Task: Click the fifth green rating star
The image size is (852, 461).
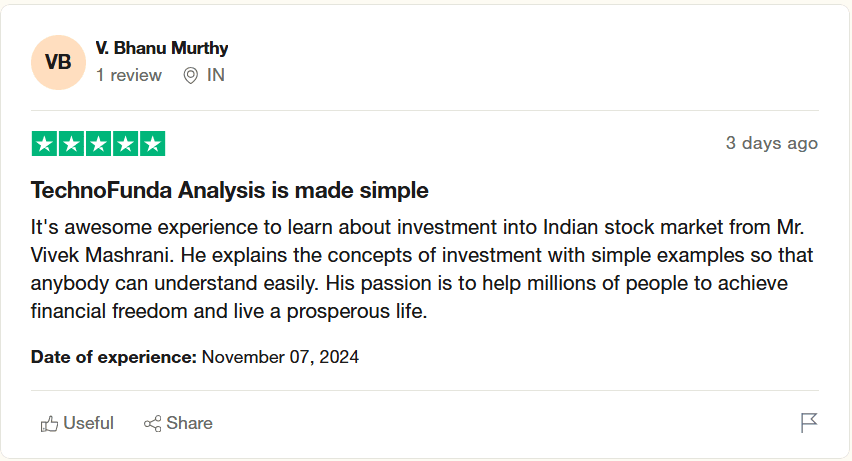Action: pos(153,144)
